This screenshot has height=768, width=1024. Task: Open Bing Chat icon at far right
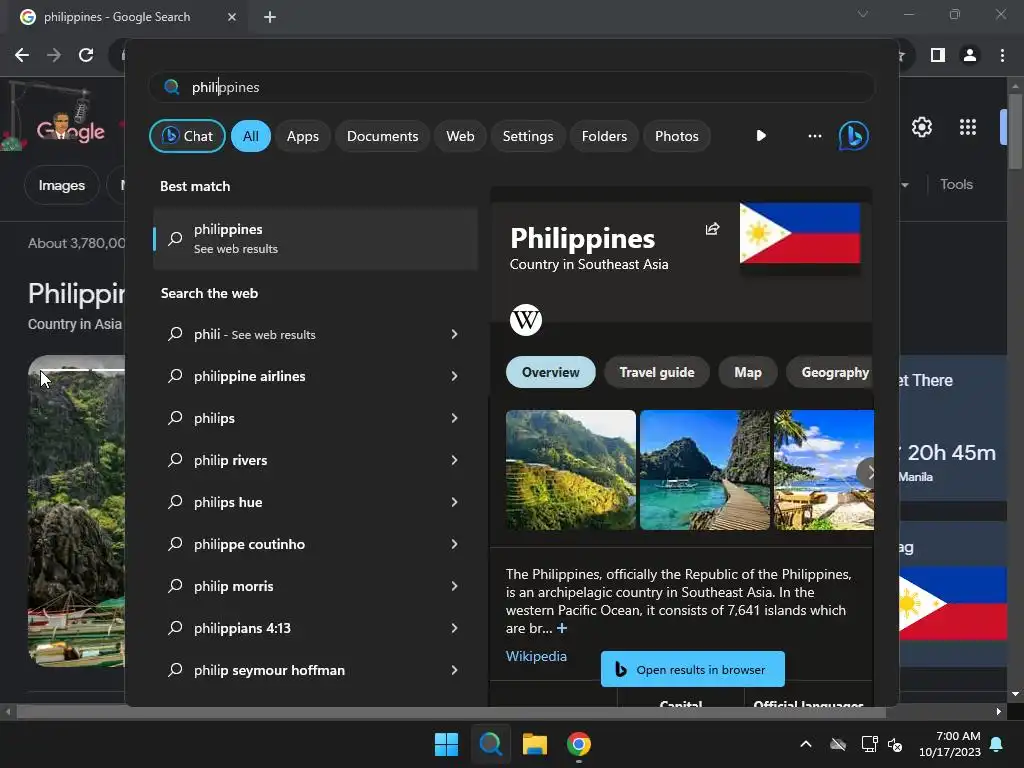[x=853, y=136]
